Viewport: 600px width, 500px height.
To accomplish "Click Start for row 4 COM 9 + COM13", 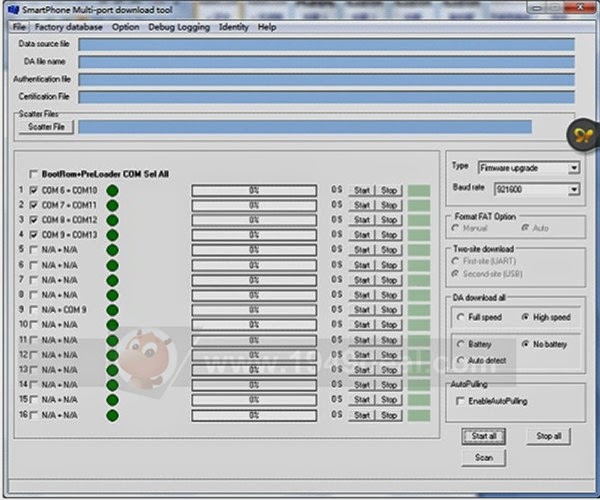I will click(362, 235).
